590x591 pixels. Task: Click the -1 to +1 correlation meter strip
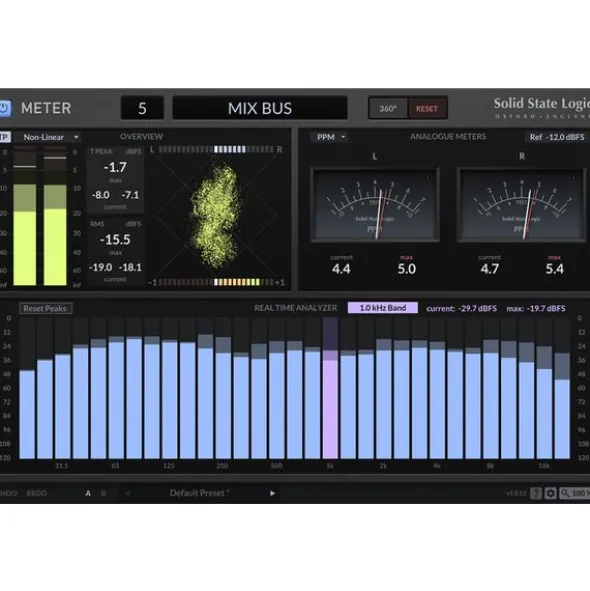pos(216,282)
